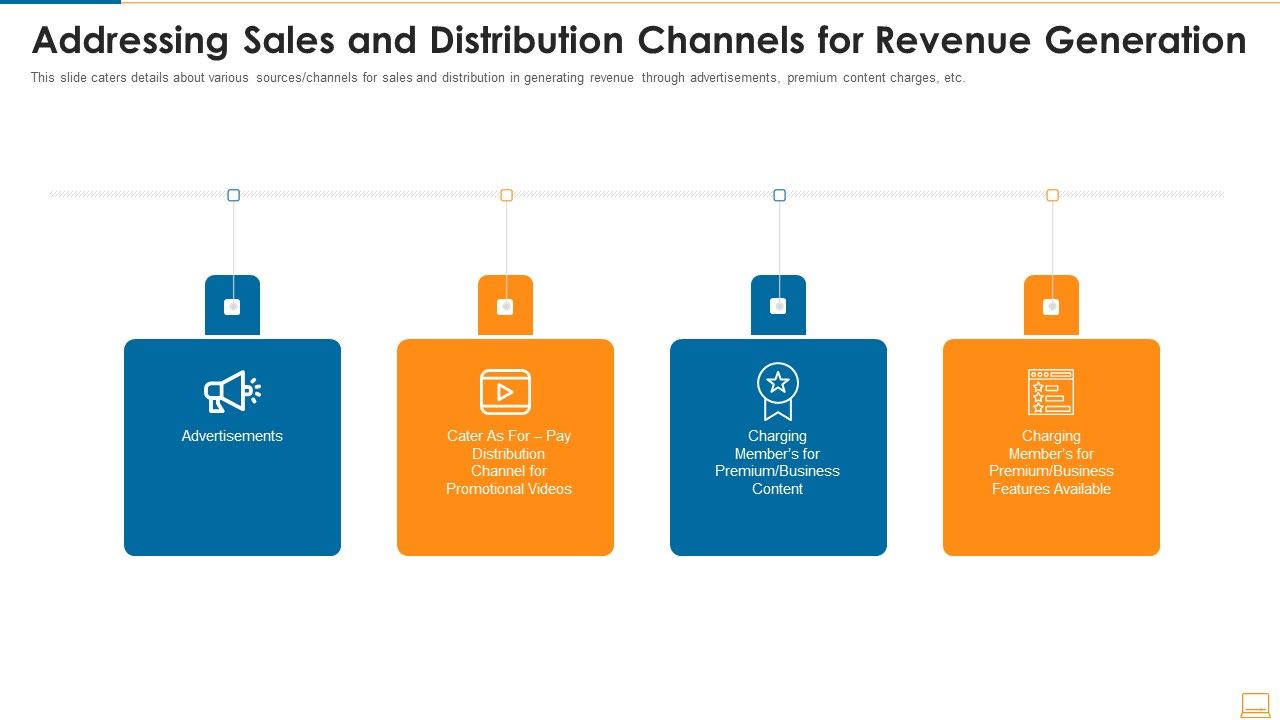The height and width of the screenshot is (720, 1280).
Task: Click blue tag tab above Advertisements card
Action: point(232,305)
